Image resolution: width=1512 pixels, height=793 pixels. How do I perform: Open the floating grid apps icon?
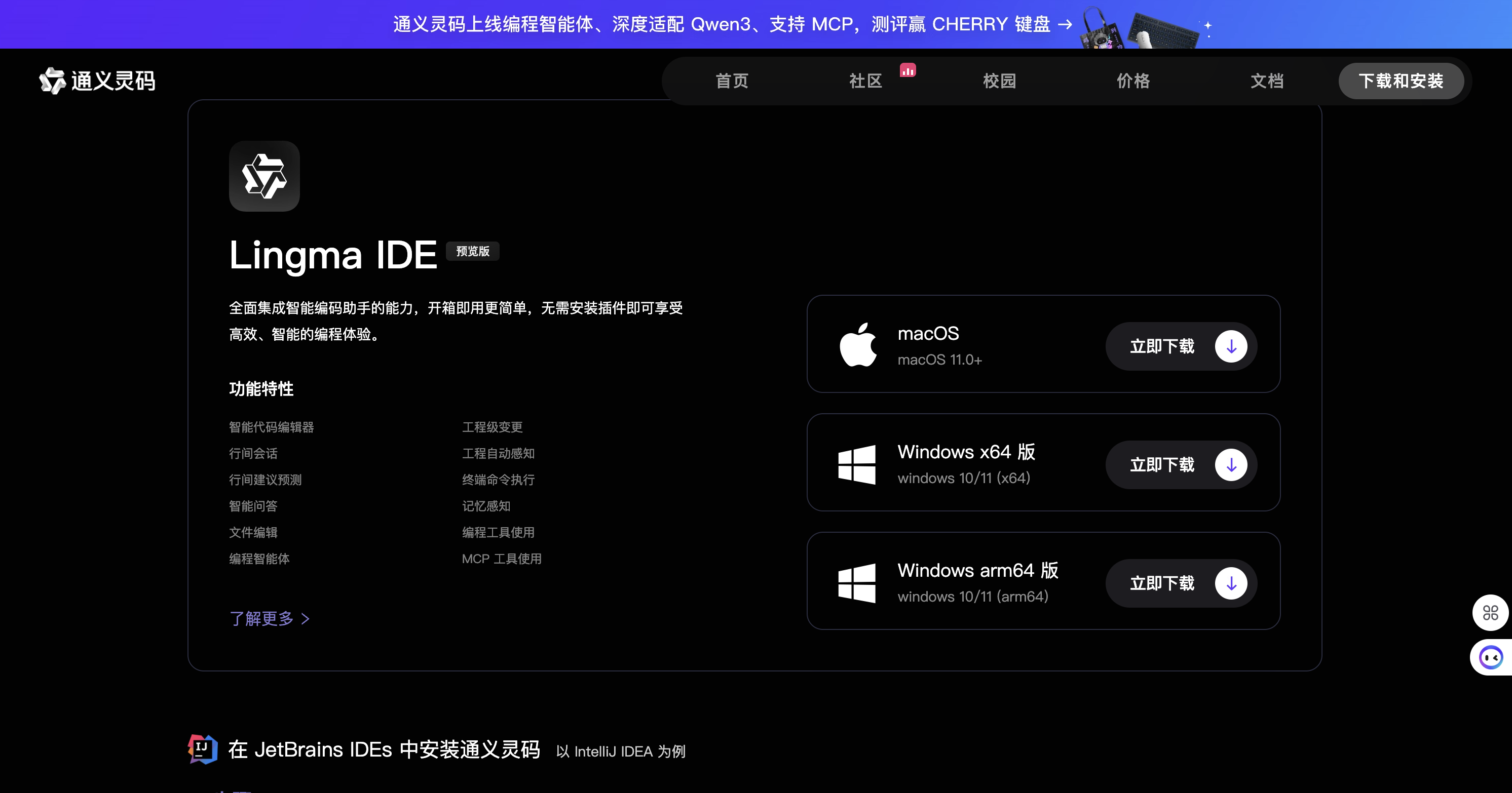click(x=1490, y=613)
